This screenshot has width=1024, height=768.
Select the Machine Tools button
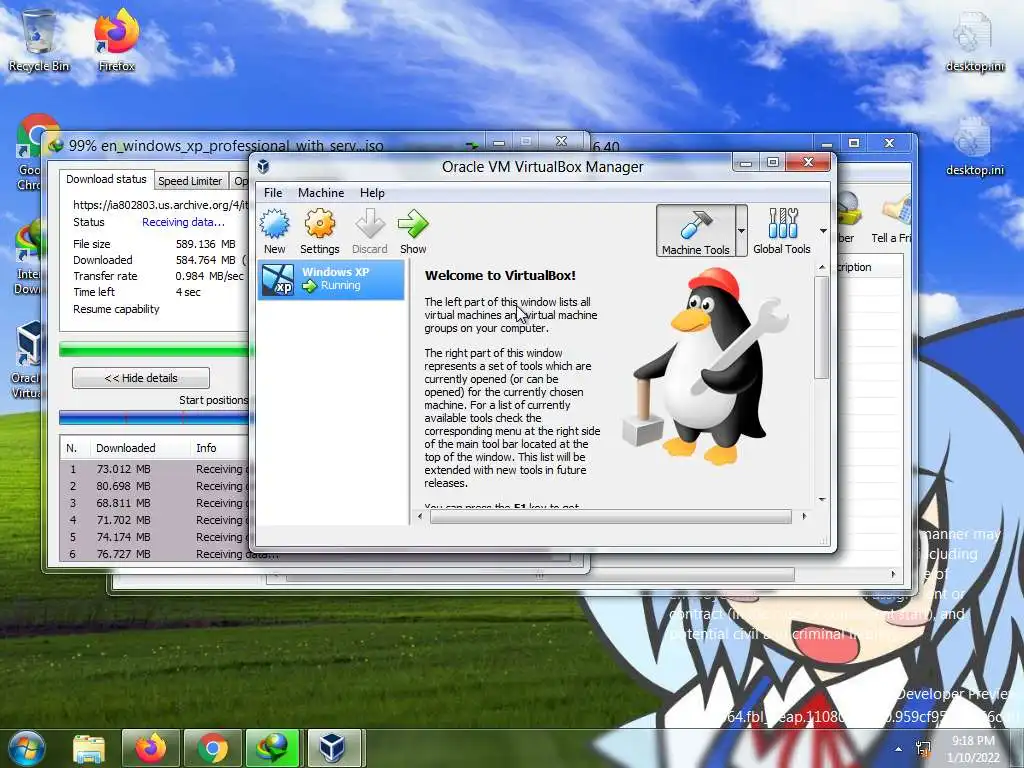pos(696,231)
